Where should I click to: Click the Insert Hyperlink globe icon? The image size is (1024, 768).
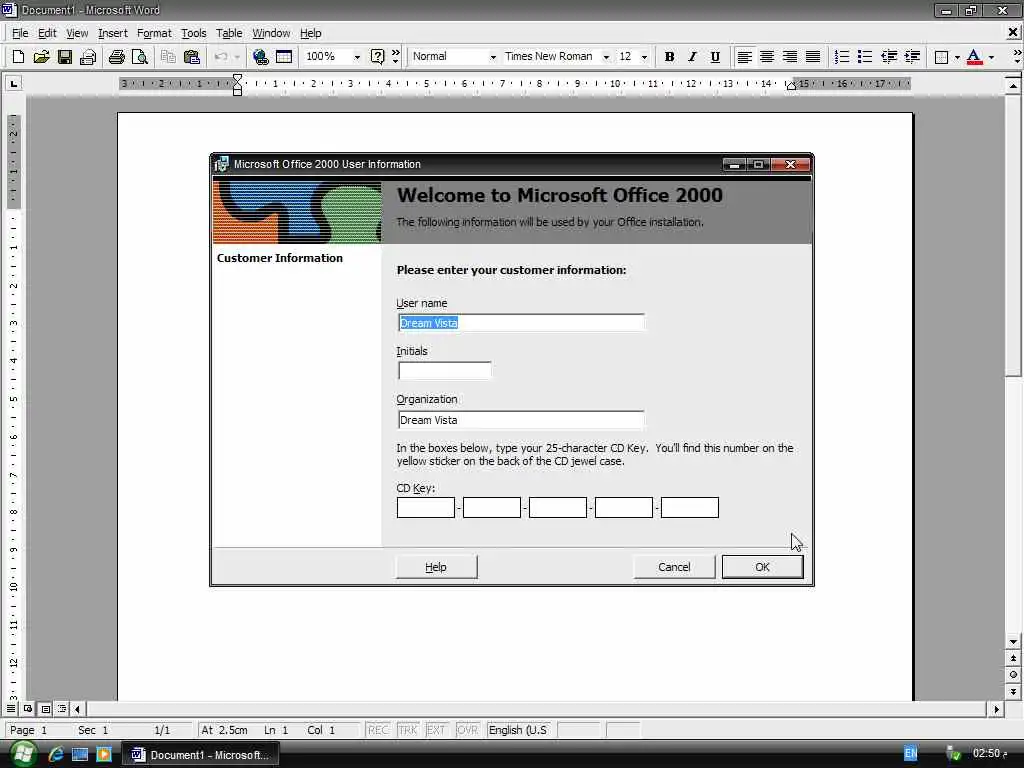pyautogui.click(x=260, y=57)
